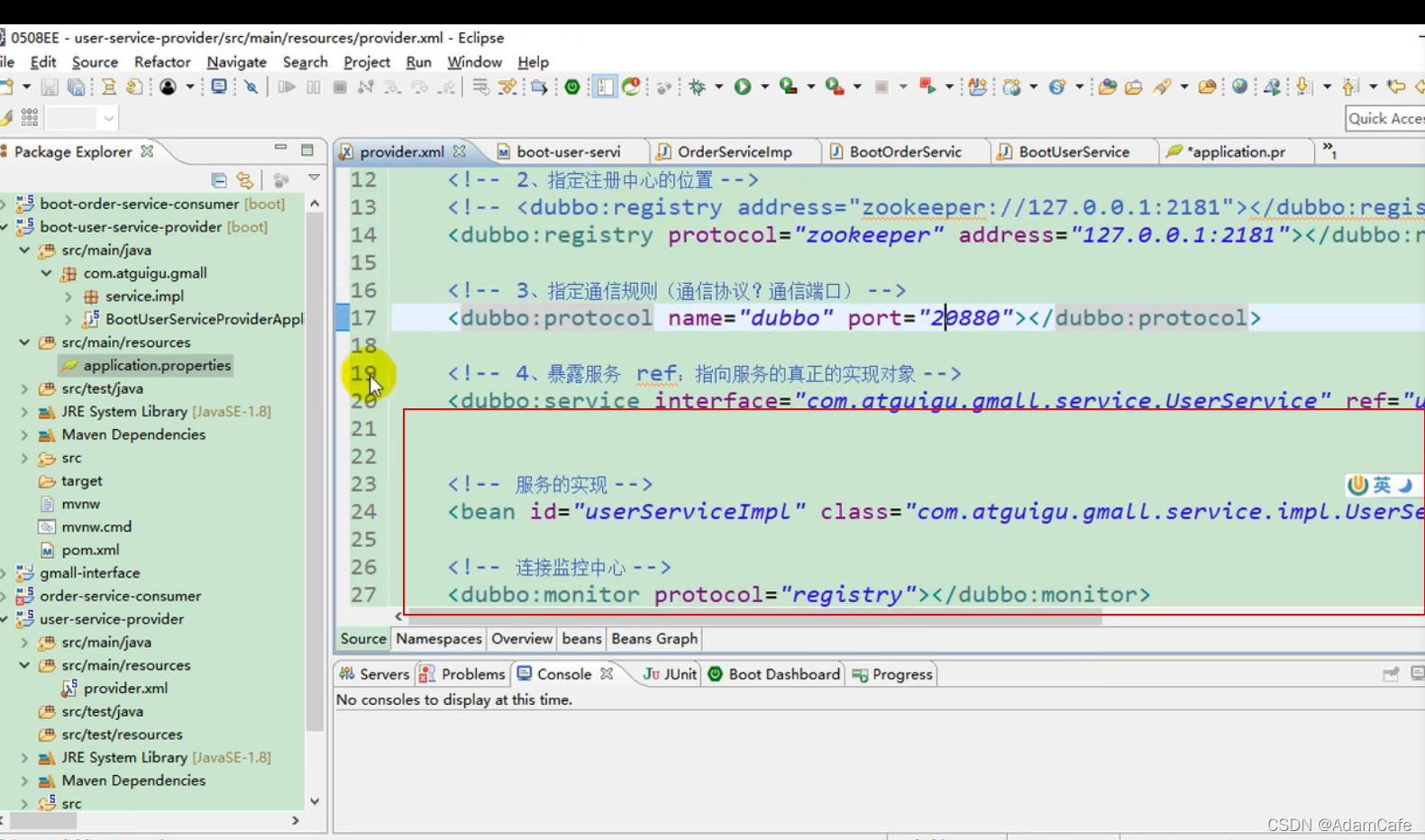This screenshot has width=1425, height=840.
Task: Show hidden editor tabs overflow list
Action: tap(1329, 151)
